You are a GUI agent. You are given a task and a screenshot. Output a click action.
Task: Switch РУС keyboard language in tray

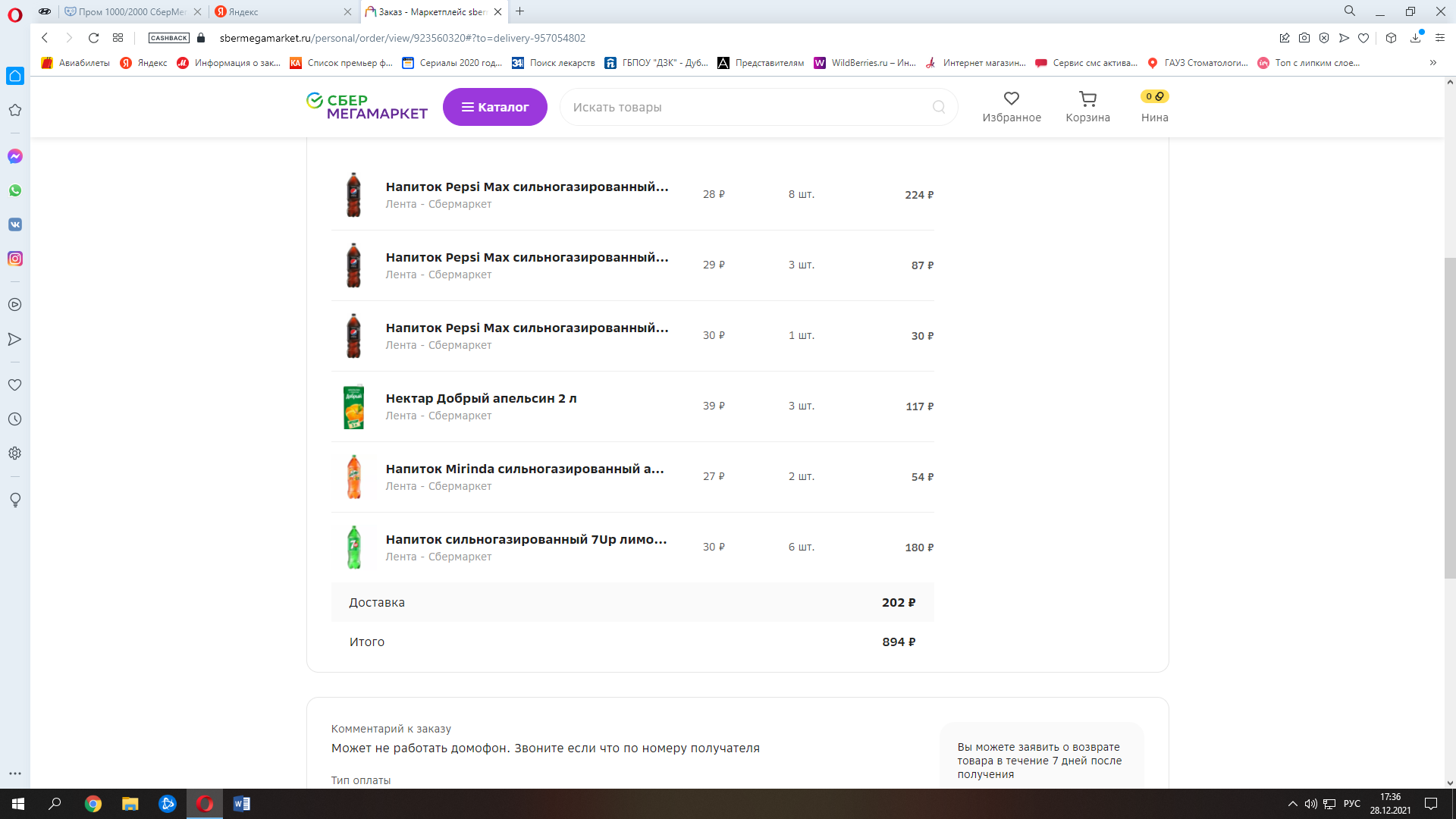coord(1351,804)
